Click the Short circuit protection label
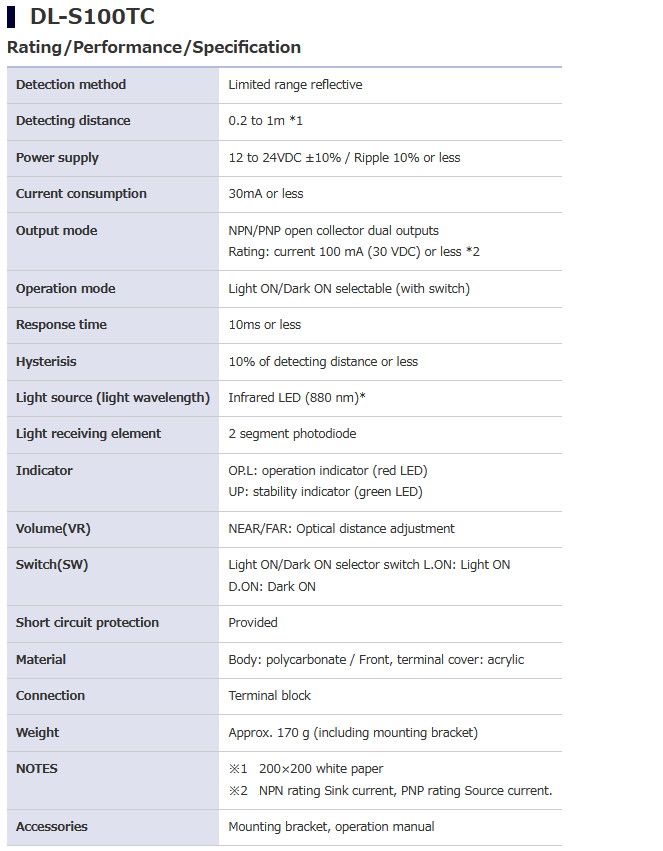This screenshot has height=851, width=663. click(87, 623)
